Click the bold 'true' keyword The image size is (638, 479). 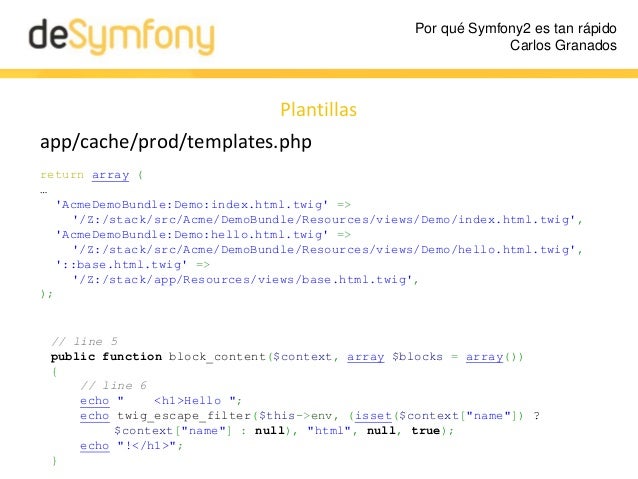pyautogui.click(x=425, y=431)
